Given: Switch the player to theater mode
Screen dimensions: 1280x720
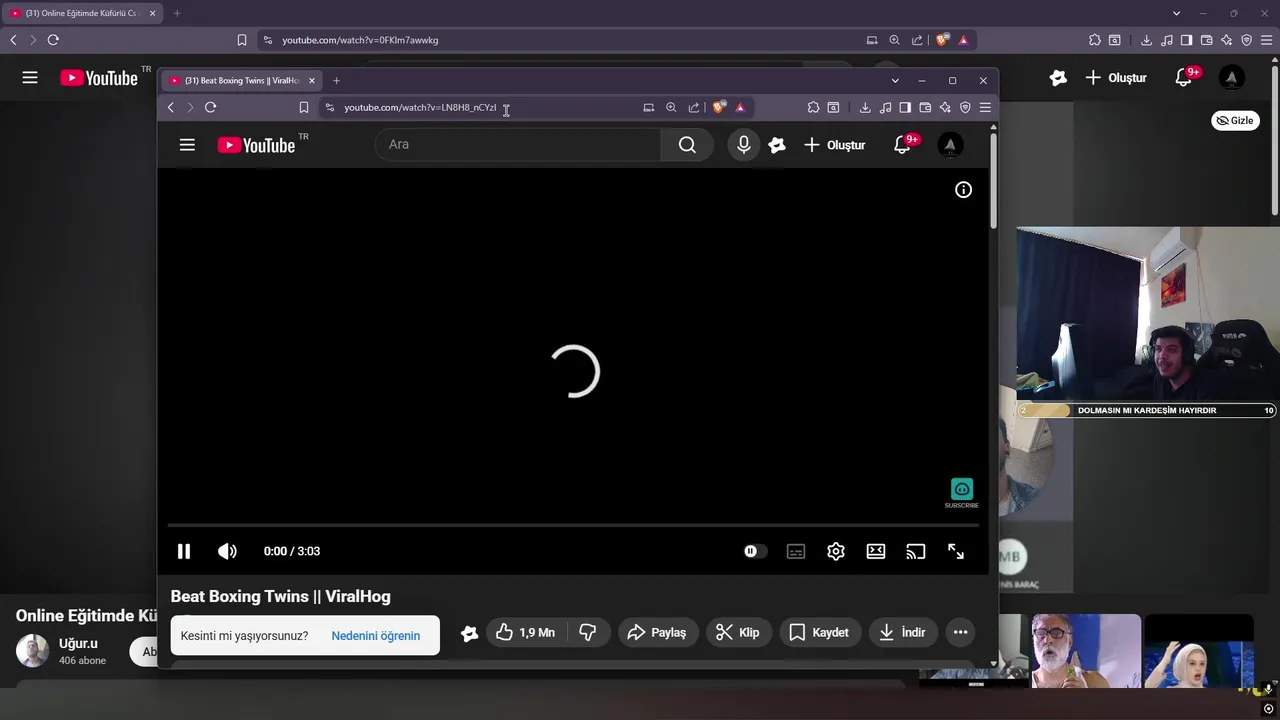Looking at the screenshot, I should 876,551.
